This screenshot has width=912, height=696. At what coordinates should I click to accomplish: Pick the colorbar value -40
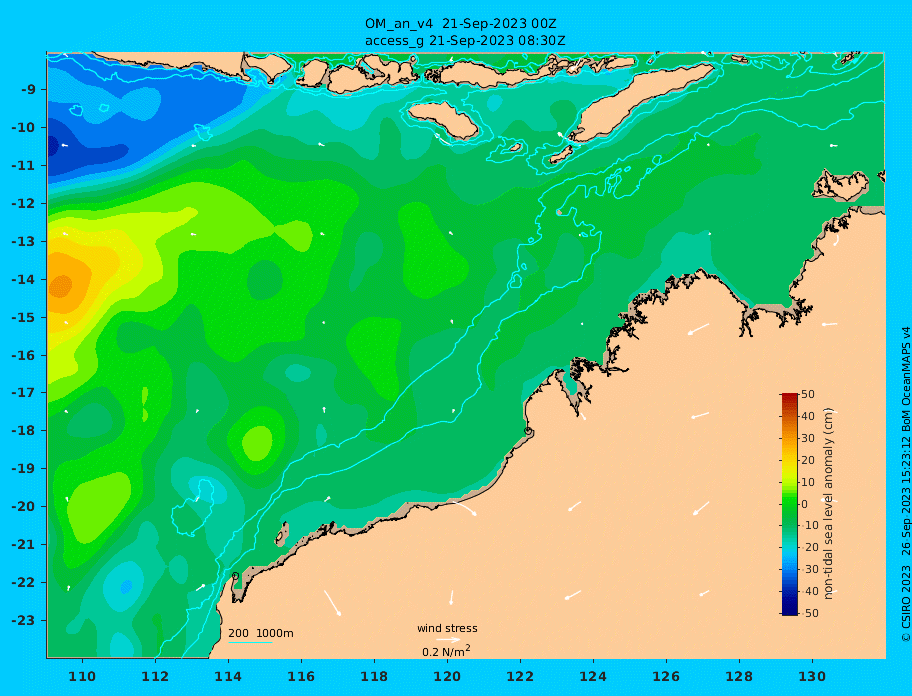pos(810,591)
